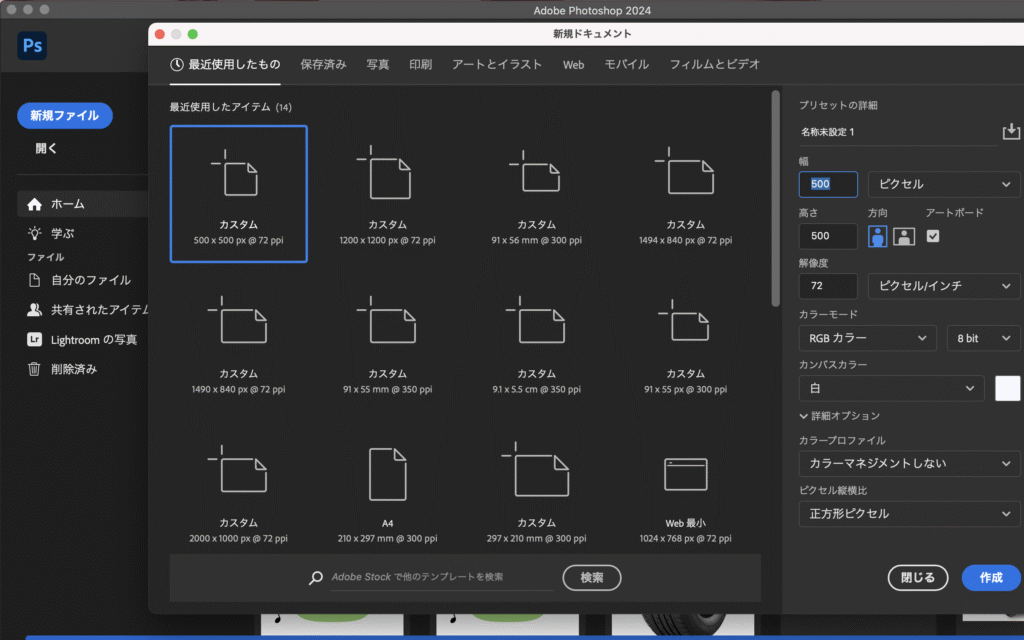Toggle the アートボード checkbox

(933, 236)
